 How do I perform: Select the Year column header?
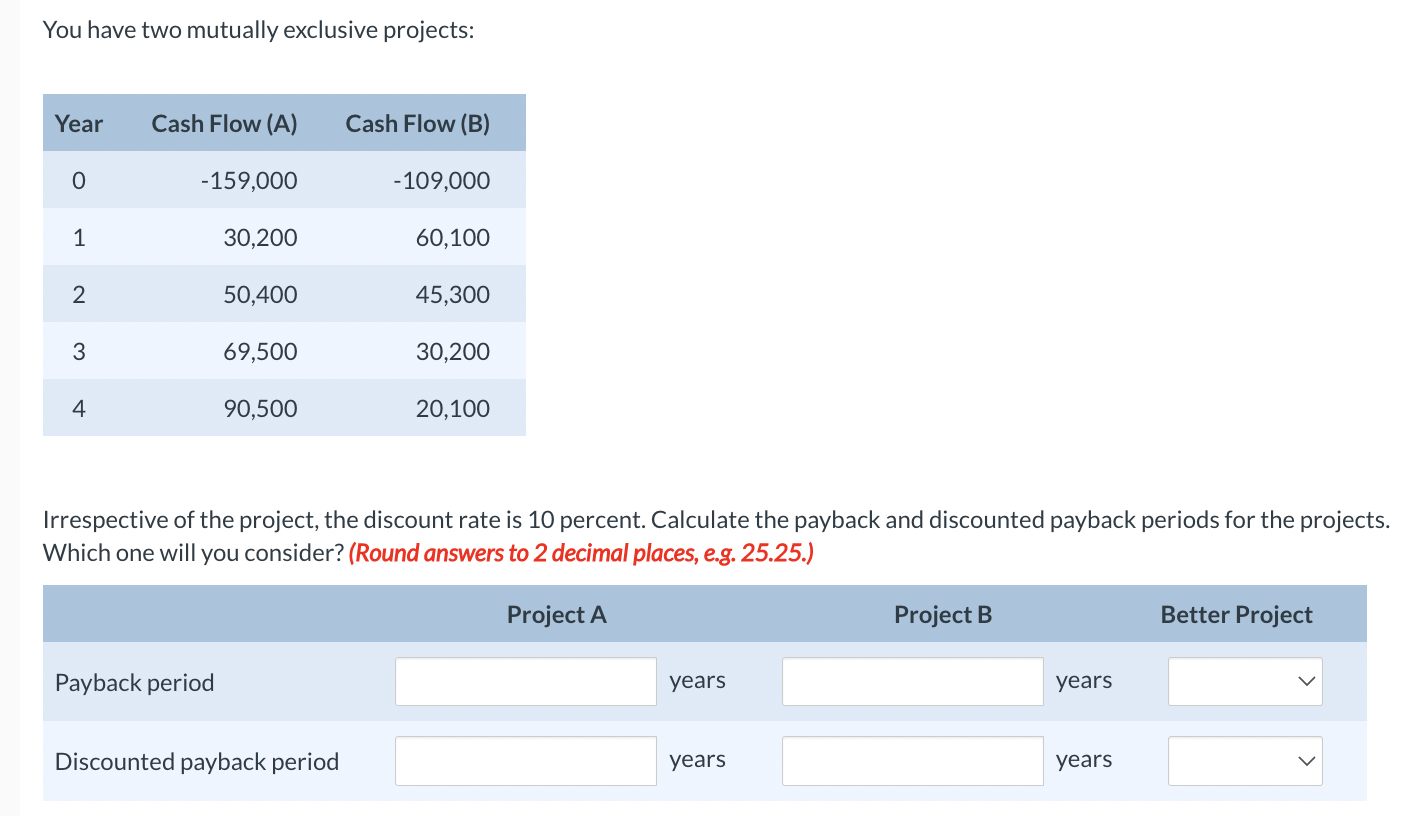tap(78, 123)
